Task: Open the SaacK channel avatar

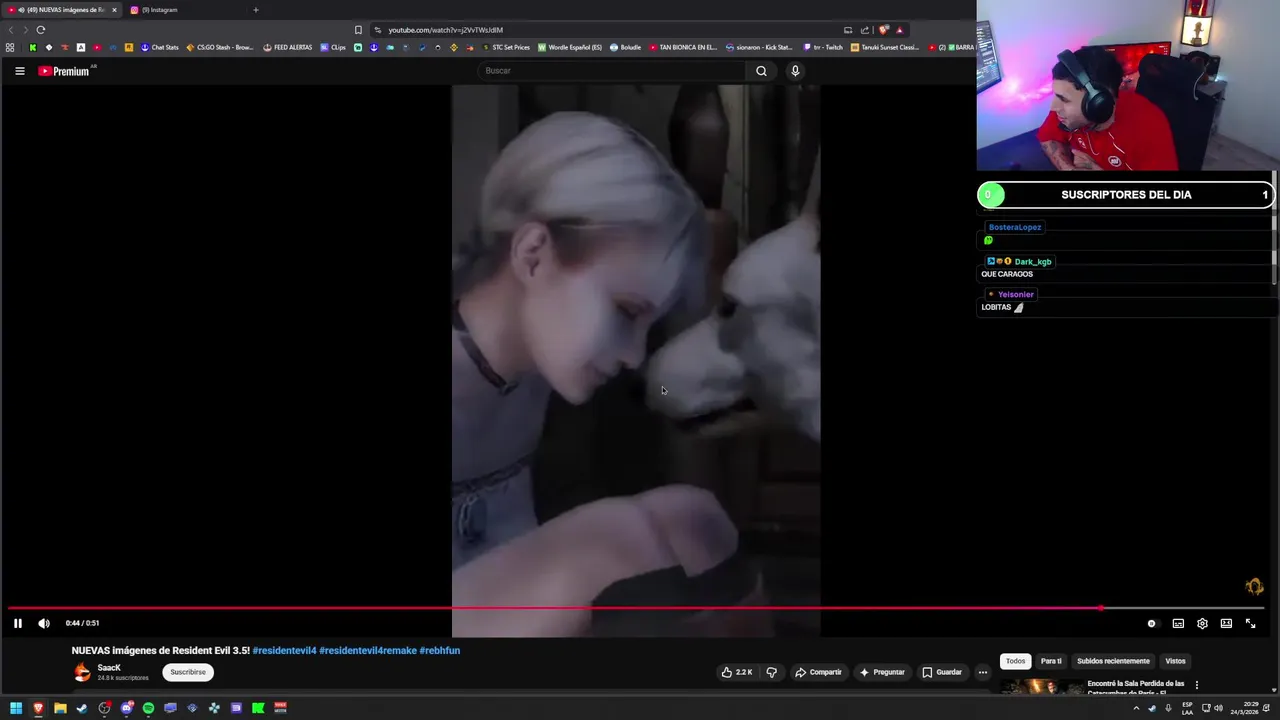Action: (x=82, y=672)
